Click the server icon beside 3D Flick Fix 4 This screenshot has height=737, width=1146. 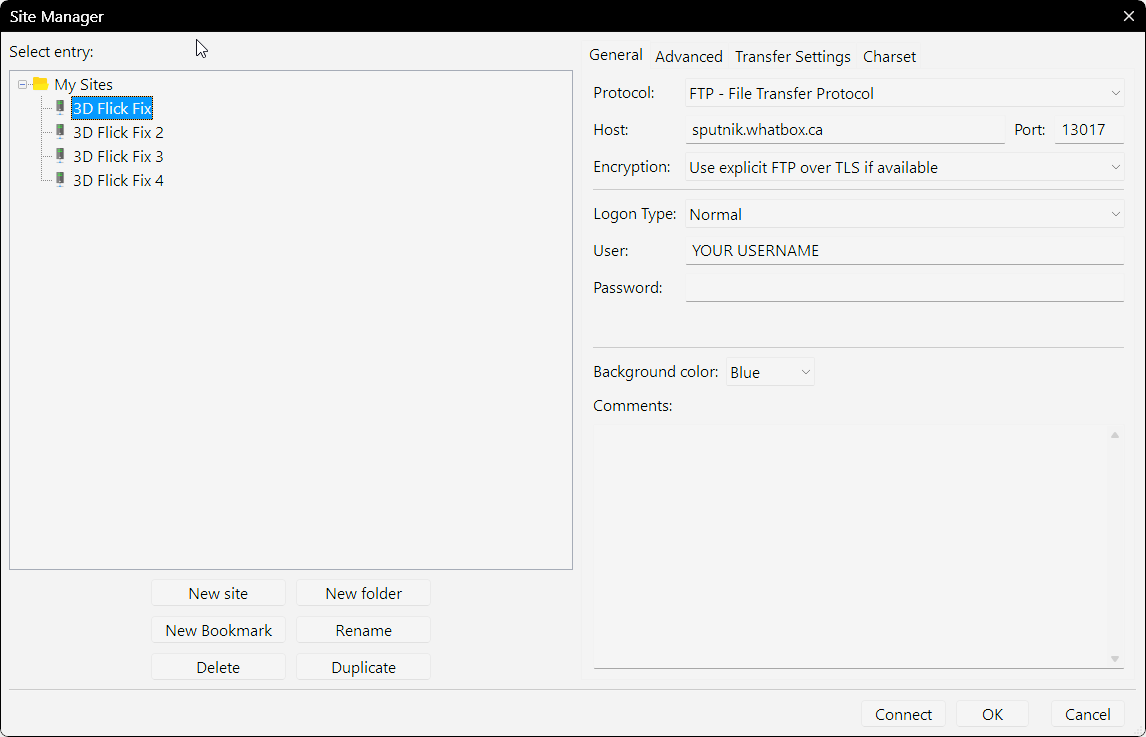(x=60, y=180)
